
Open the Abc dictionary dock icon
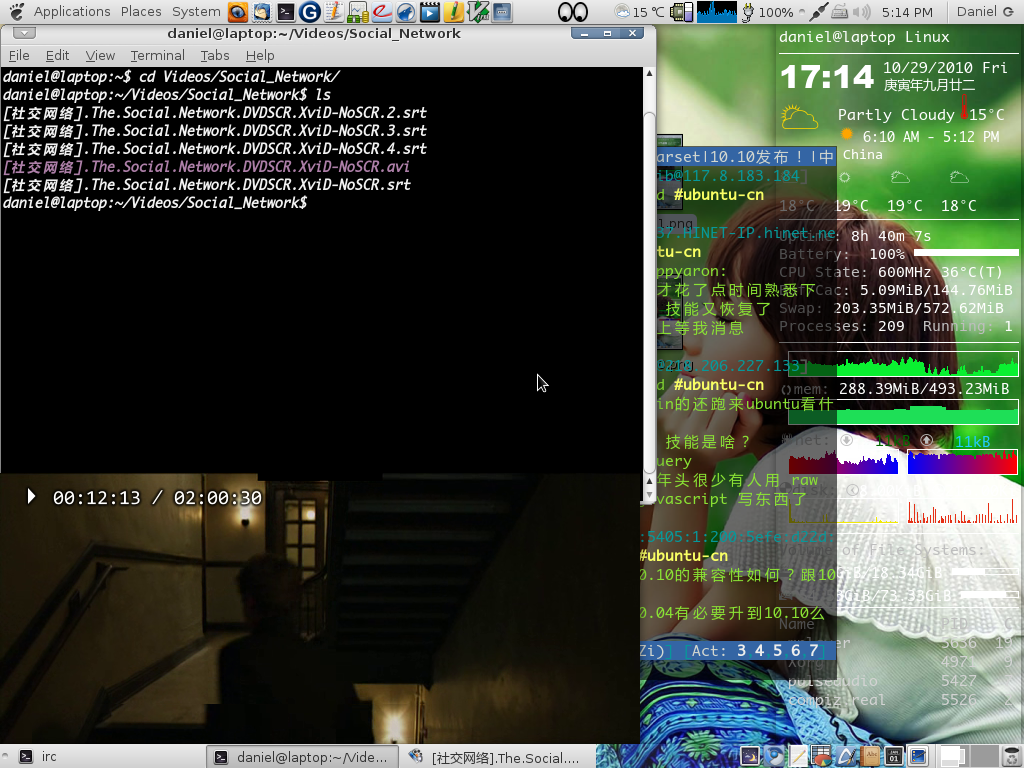click(x=871, y=756)
